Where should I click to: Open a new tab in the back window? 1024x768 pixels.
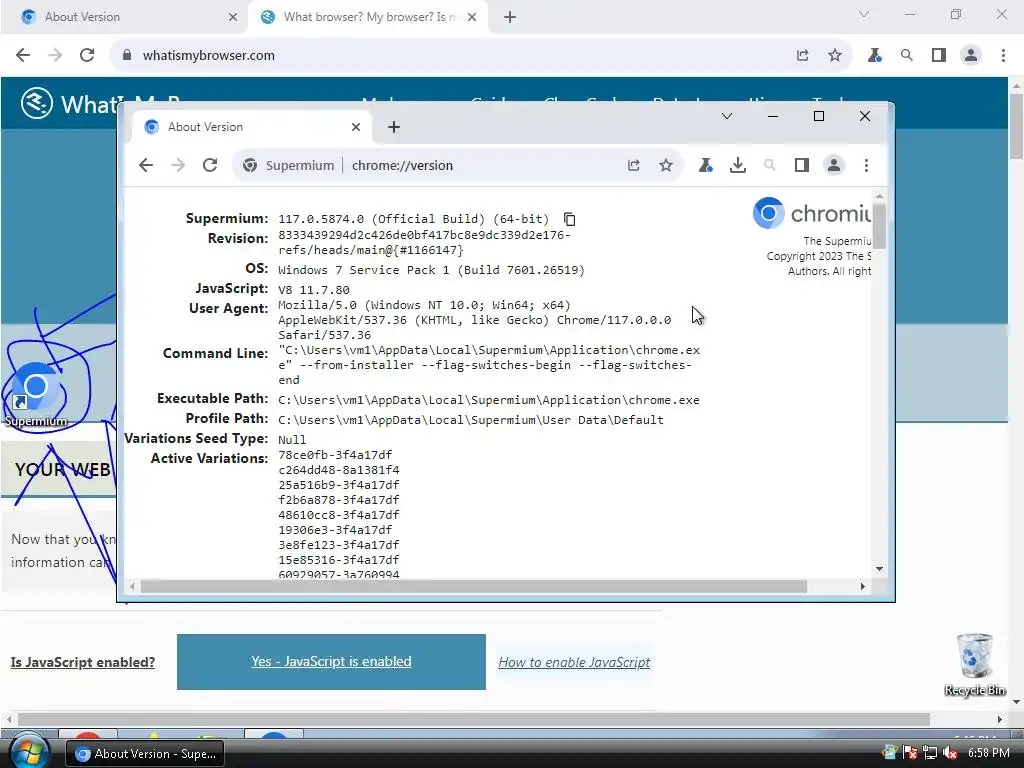510,17
